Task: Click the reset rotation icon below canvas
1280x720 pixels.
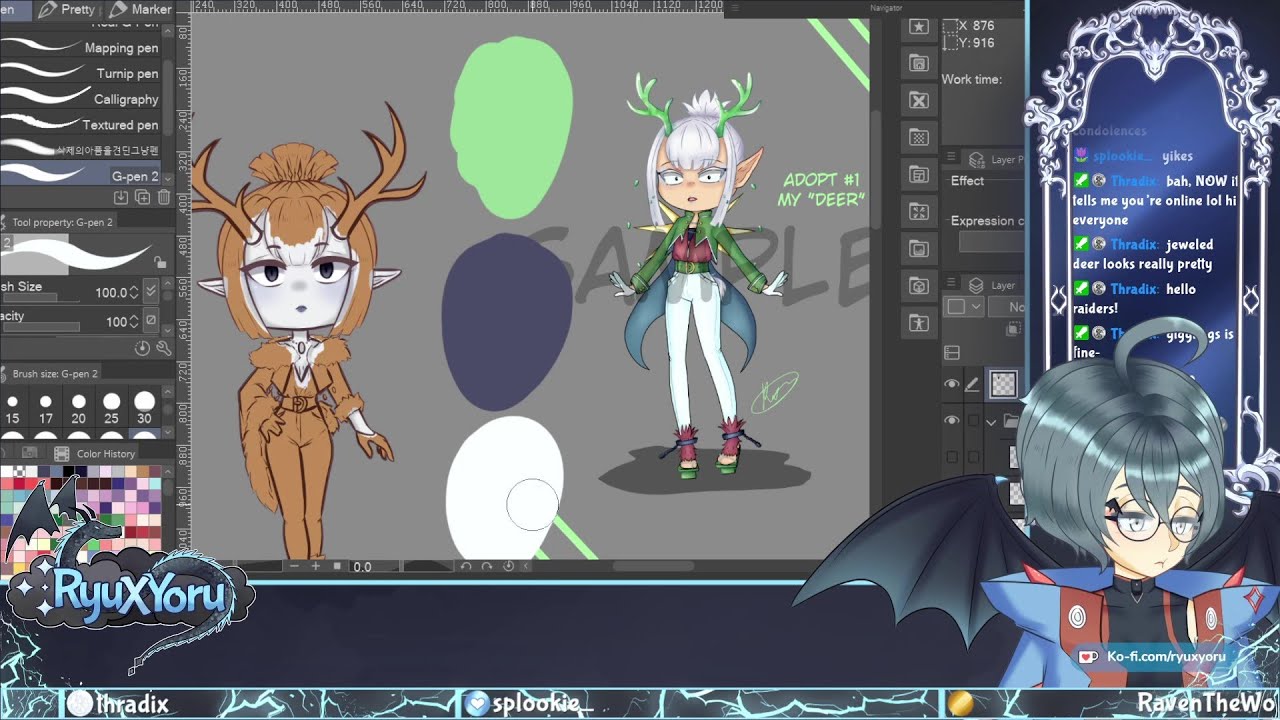Action: [x=508, y=566]
